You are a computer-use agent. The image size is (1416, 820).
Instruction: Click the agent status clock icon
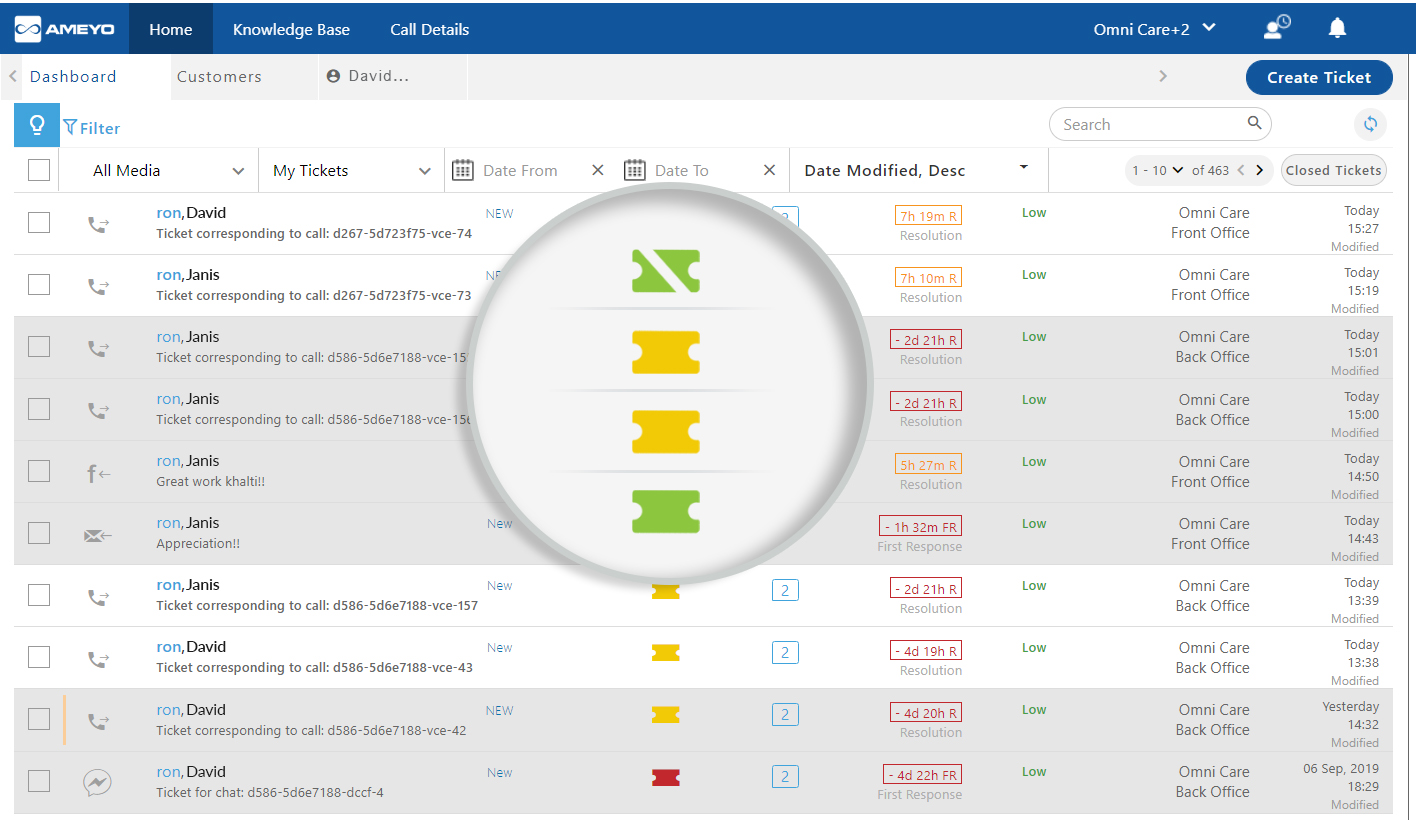[x=1276, y=28]
